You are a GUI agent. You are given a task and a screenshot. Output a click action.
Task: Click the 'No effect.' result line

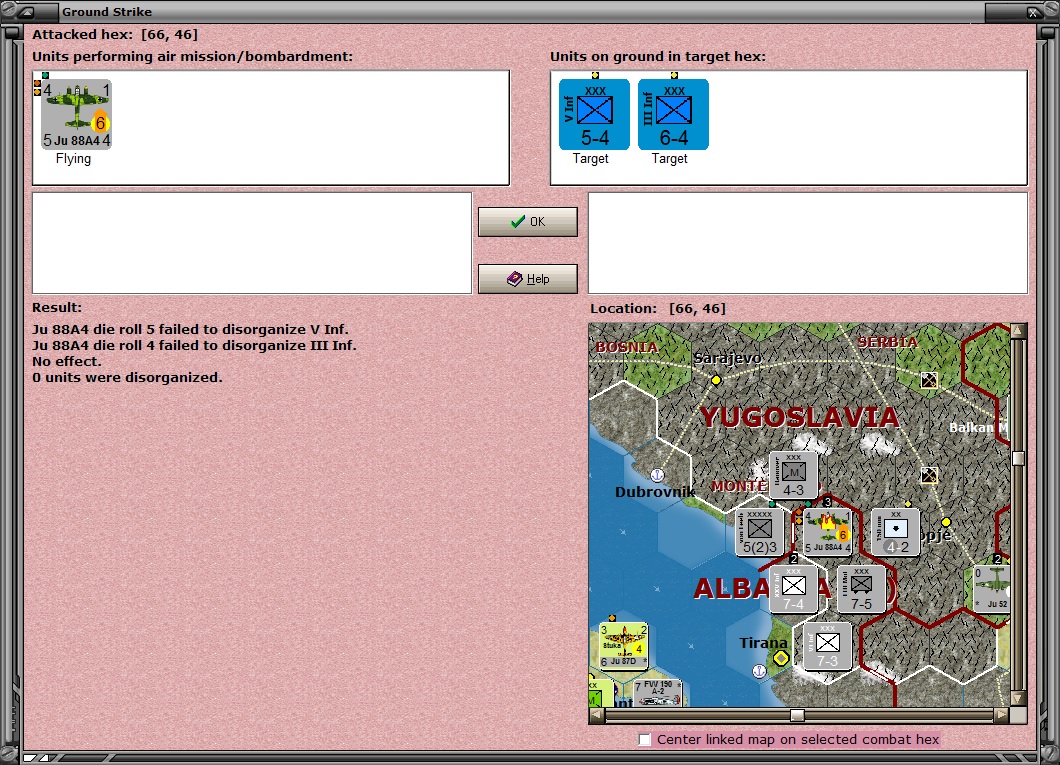[67, 362]
